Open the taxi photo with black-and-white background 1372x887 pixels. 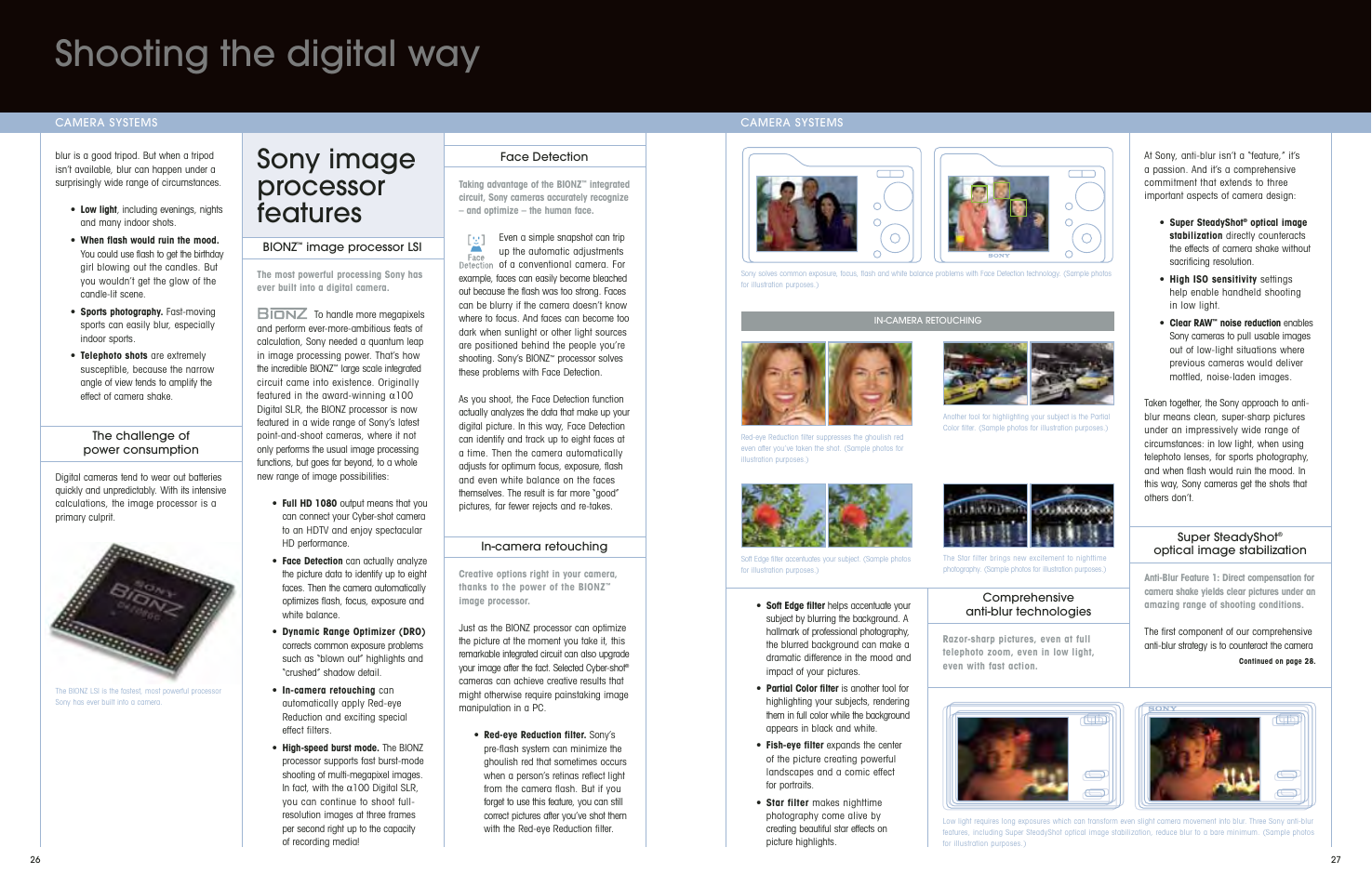[x=1072, y=374]
